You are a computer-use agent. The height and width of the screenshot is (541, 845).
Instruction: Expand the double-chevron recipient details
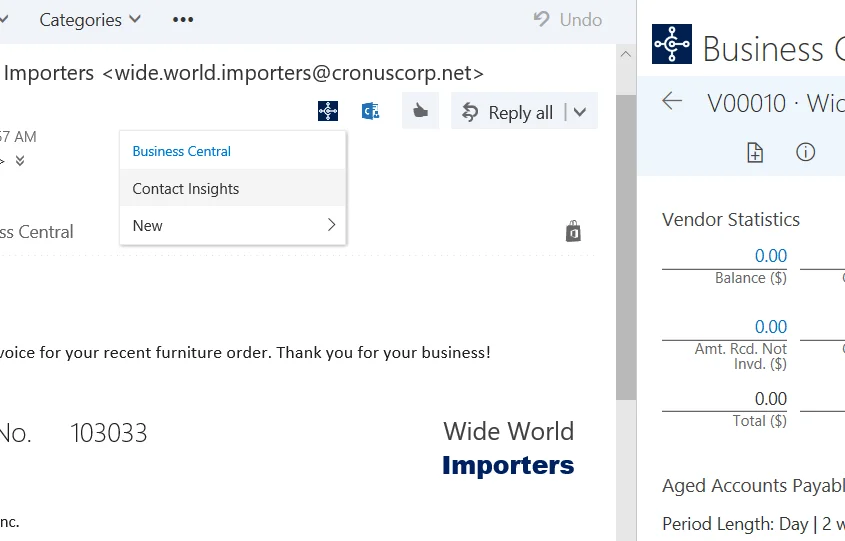click(20, 161)
